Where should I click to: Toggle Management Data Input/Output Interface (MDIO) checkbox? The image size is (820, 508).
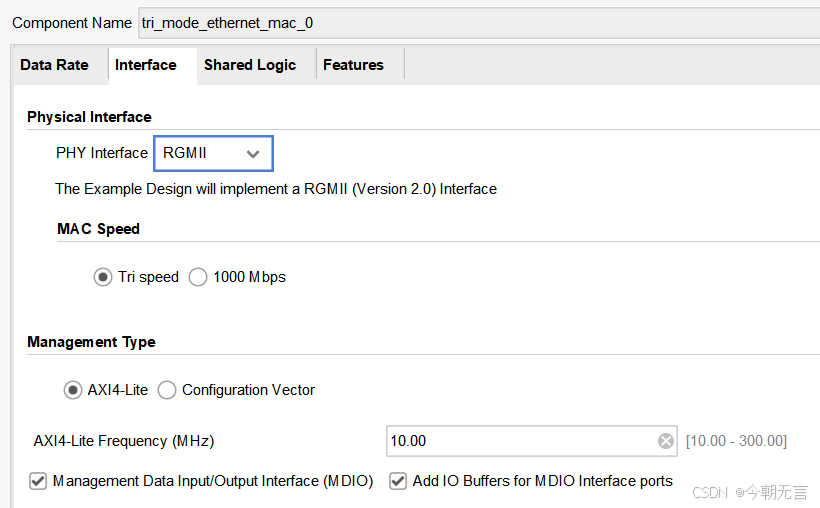point(38,481)
